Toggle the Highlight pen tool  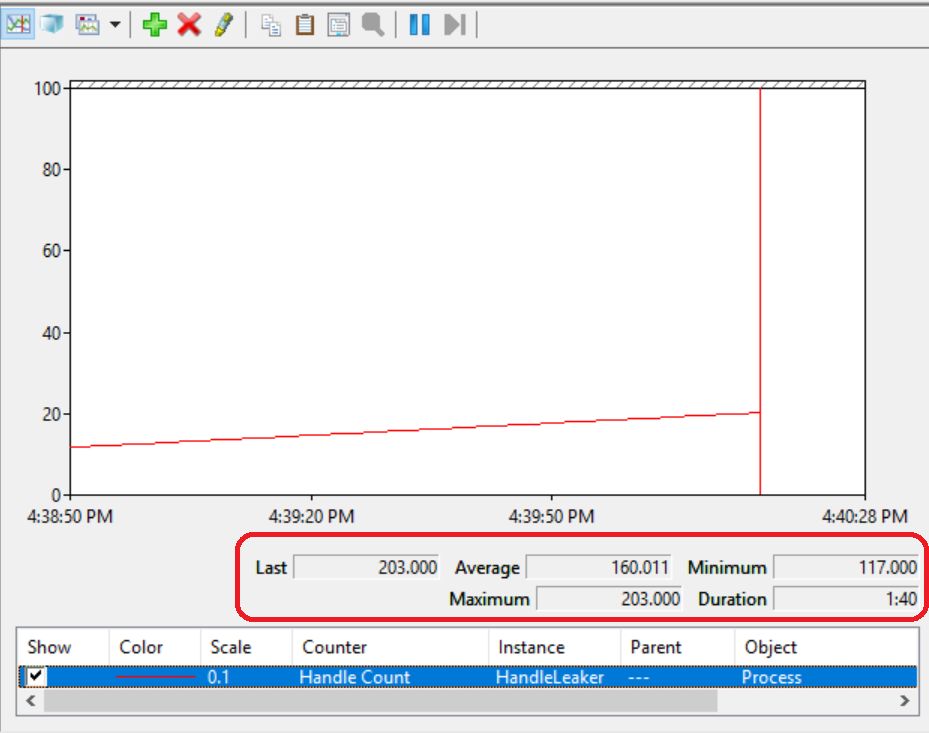pyautogui.click(x=224, y=24)
